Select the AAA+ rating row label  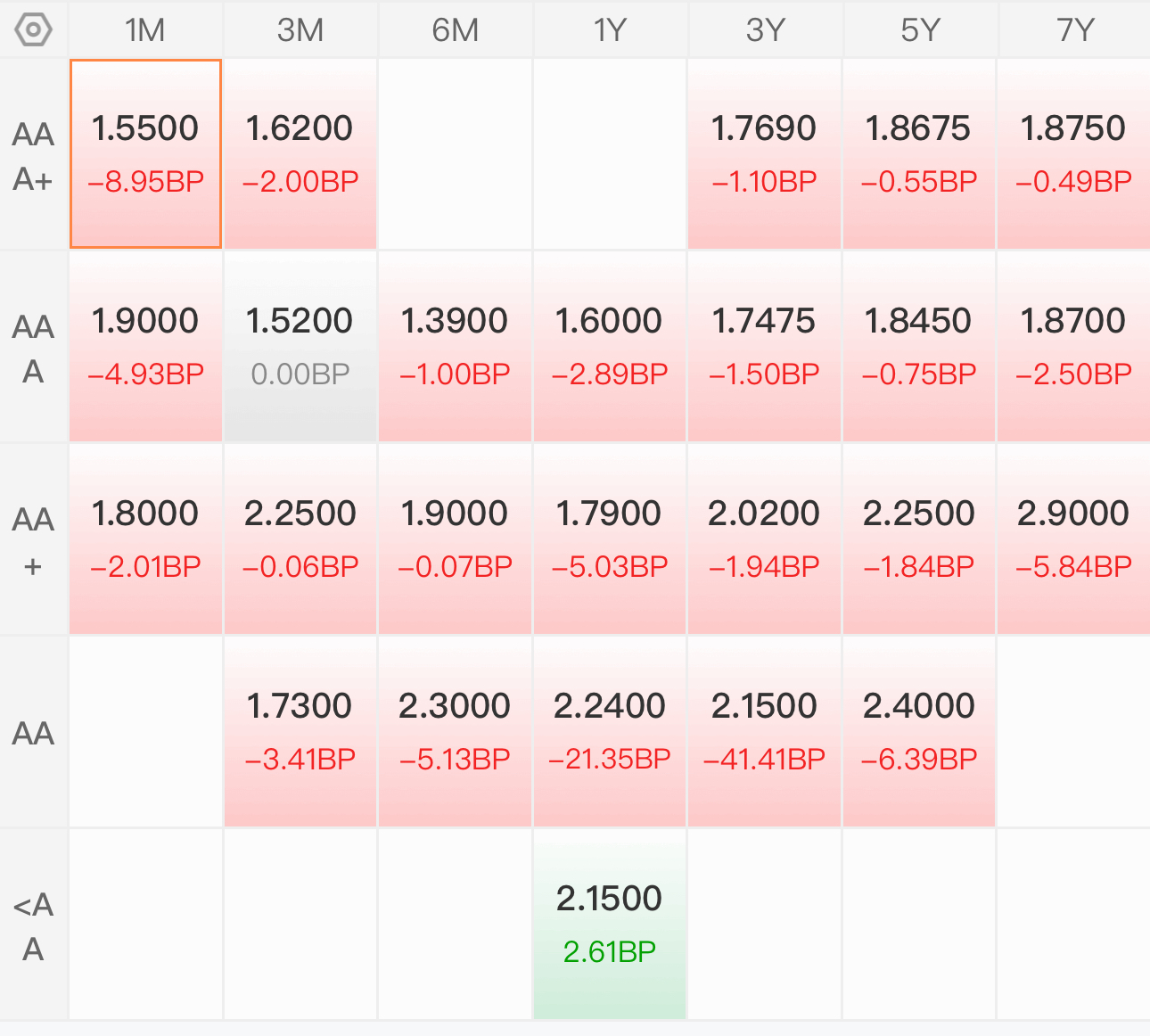34,155
